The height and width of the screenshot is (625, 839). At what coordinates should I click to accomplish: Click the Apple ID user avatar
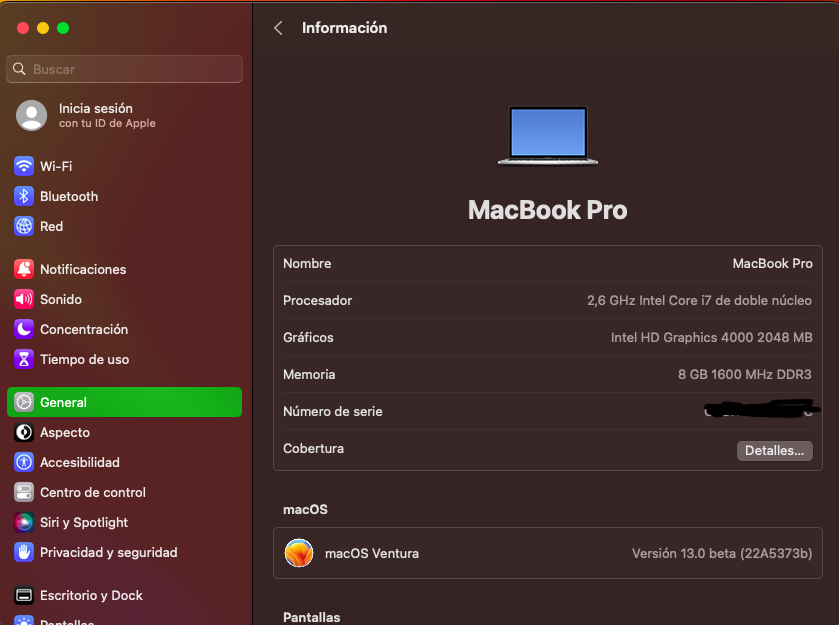[32, 115]
